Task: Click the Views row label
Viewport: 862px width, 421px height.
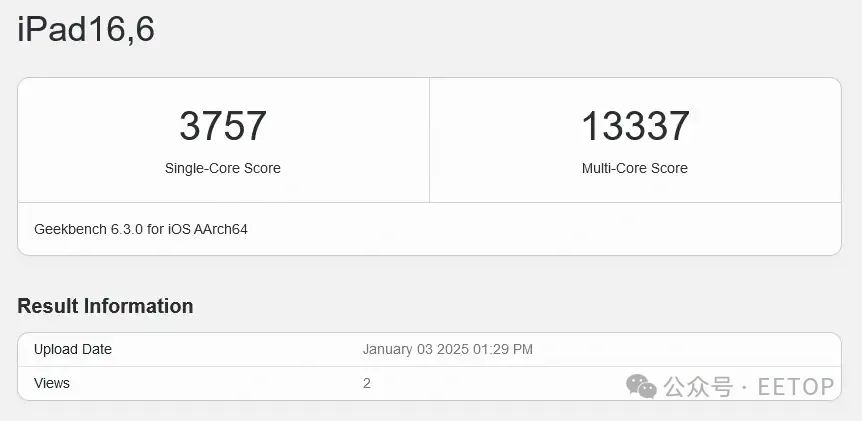Action: click(x=52, y=383)
